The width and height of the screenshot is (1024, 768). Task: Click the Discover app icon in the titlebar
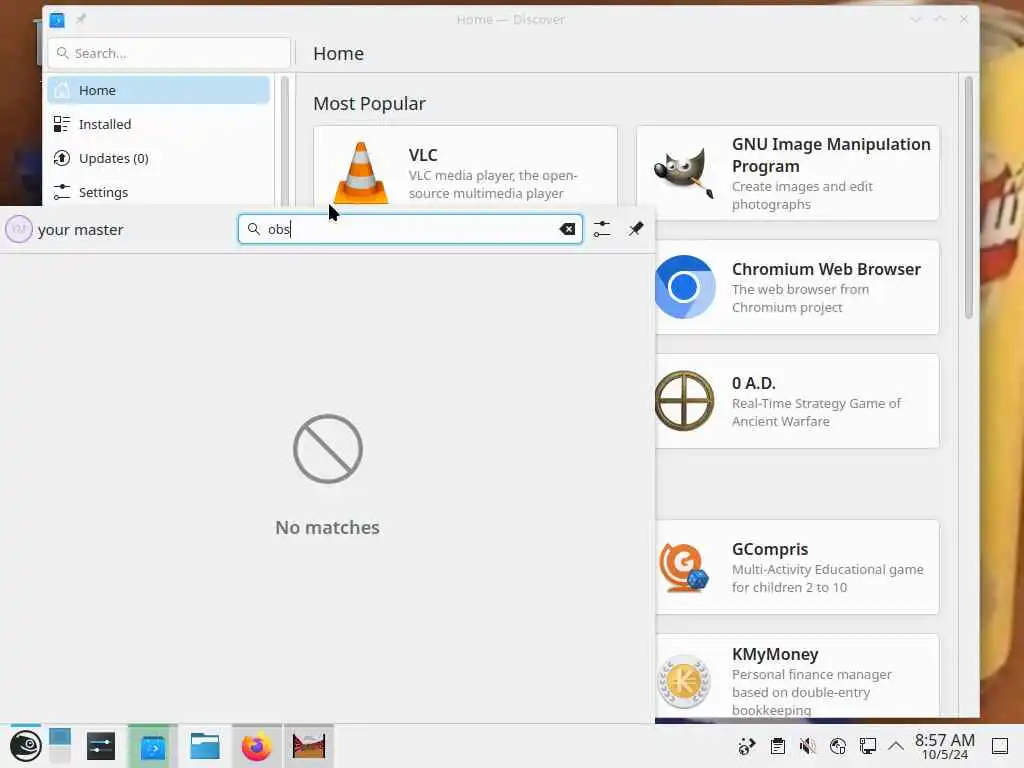coord(57,20)
